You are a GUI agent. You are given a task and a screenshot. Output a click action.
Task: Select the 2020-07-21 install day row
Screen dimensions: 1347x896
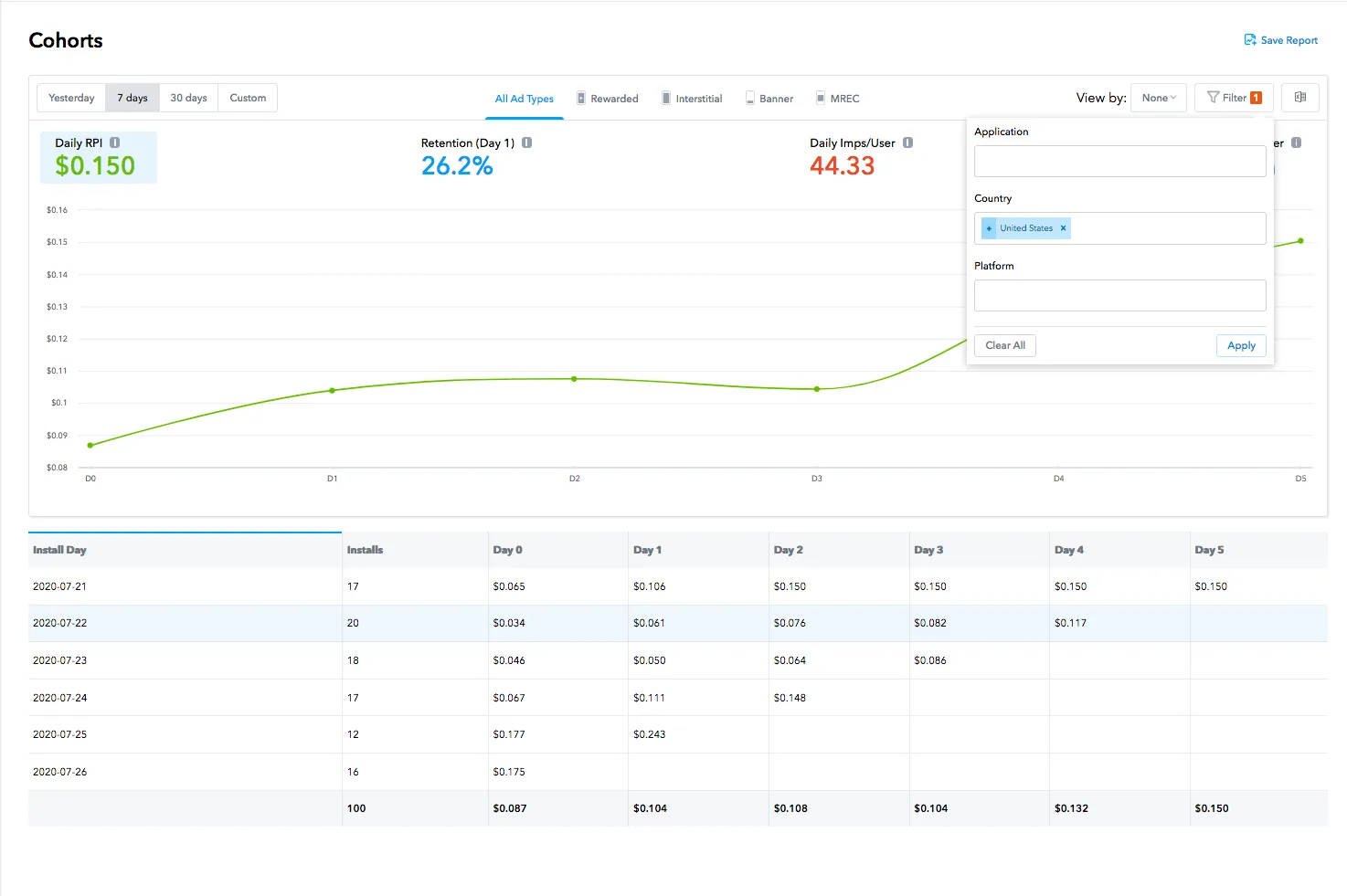click(678, 586)
